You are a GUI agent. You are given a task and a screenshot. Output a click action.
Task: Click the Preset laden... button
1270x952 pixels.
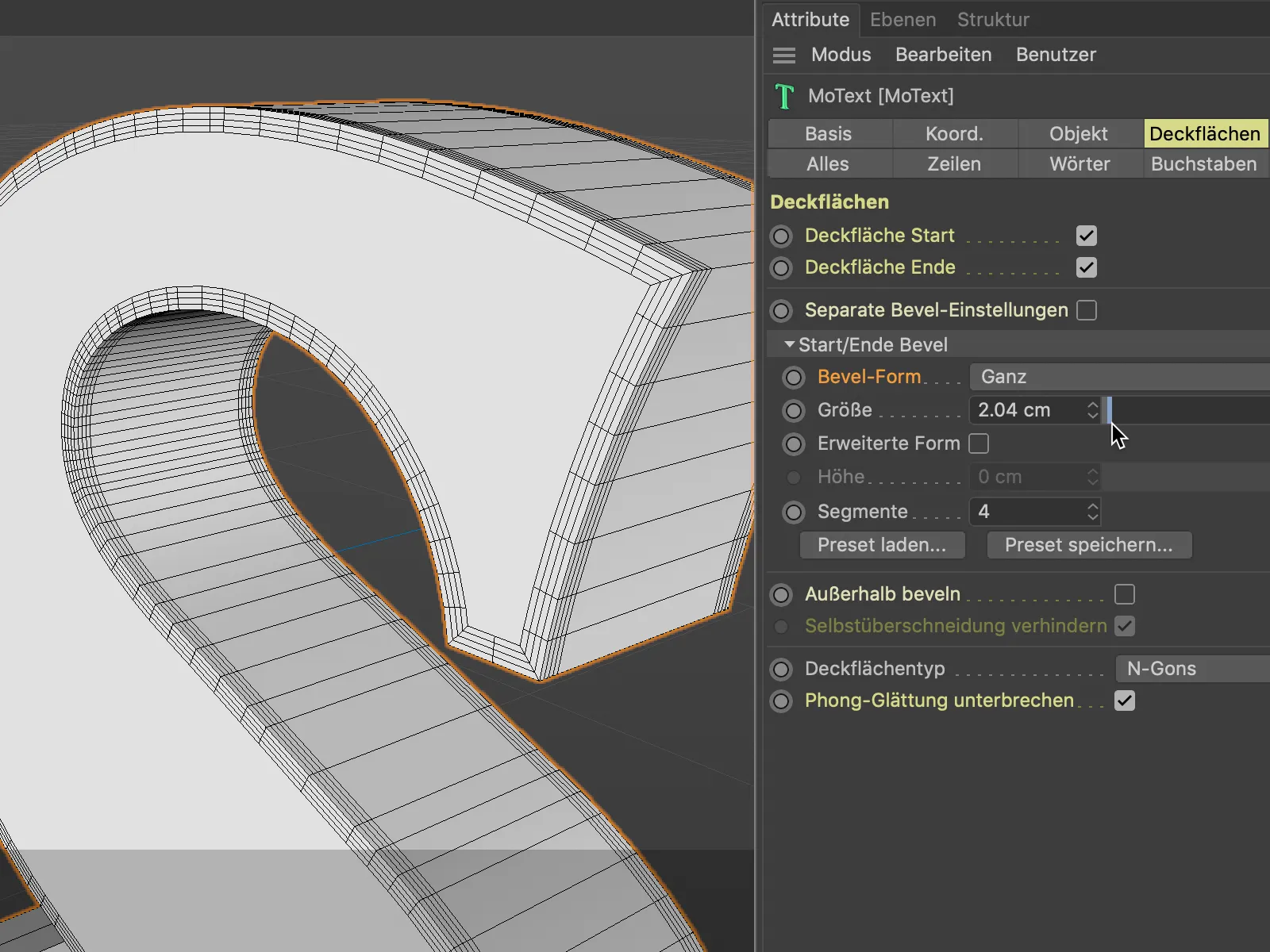point(882,545)
